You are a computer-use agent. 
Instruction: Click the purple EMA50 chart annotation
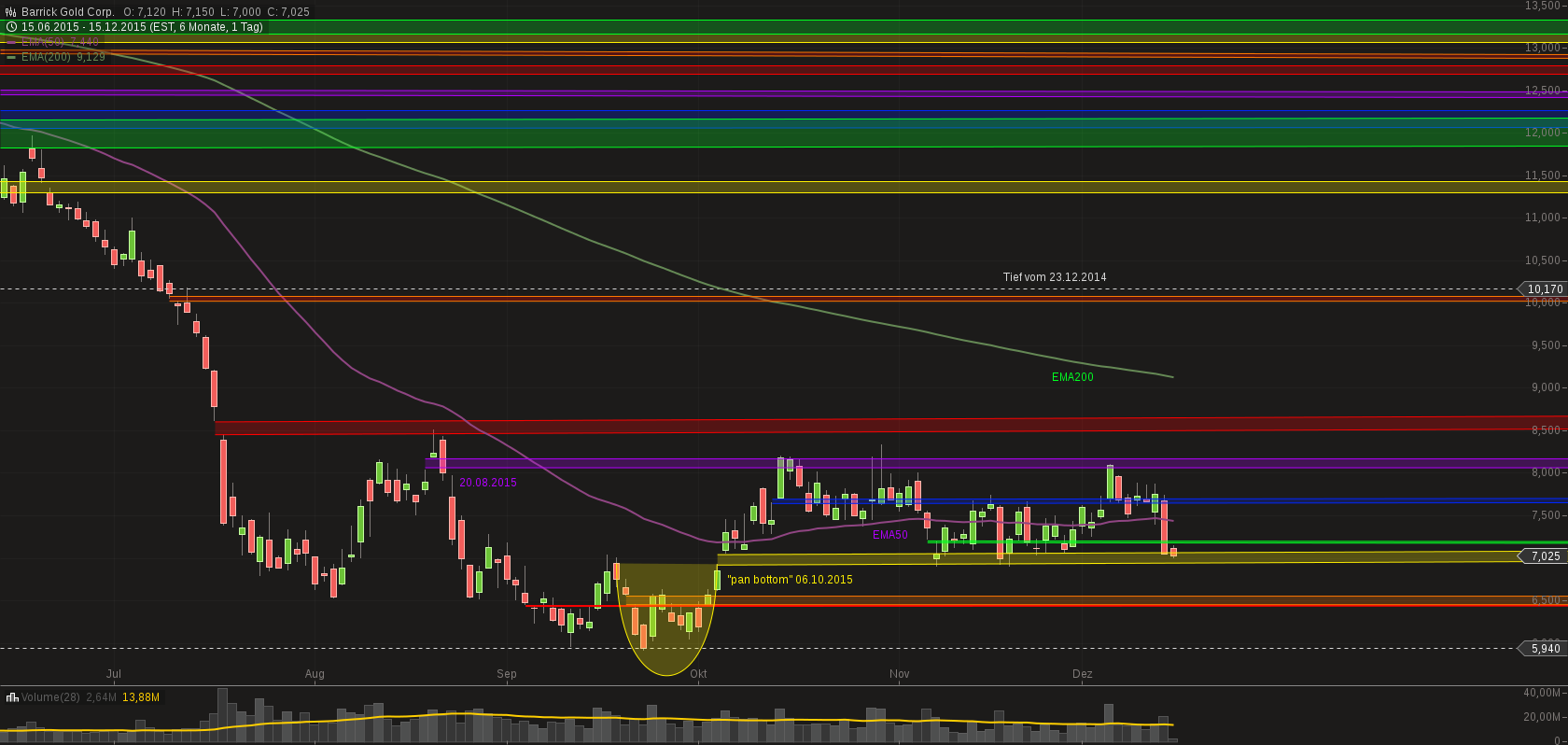point(889,535)
